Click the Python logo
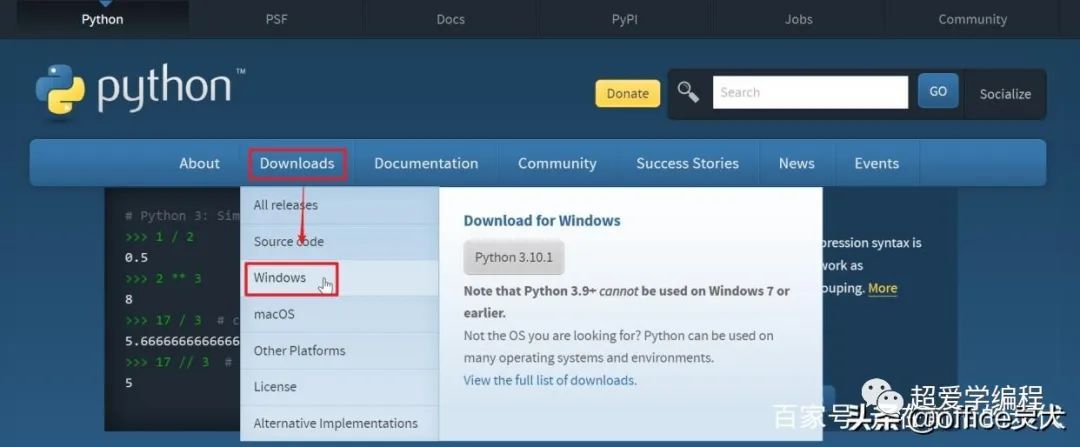 (141, 90)
